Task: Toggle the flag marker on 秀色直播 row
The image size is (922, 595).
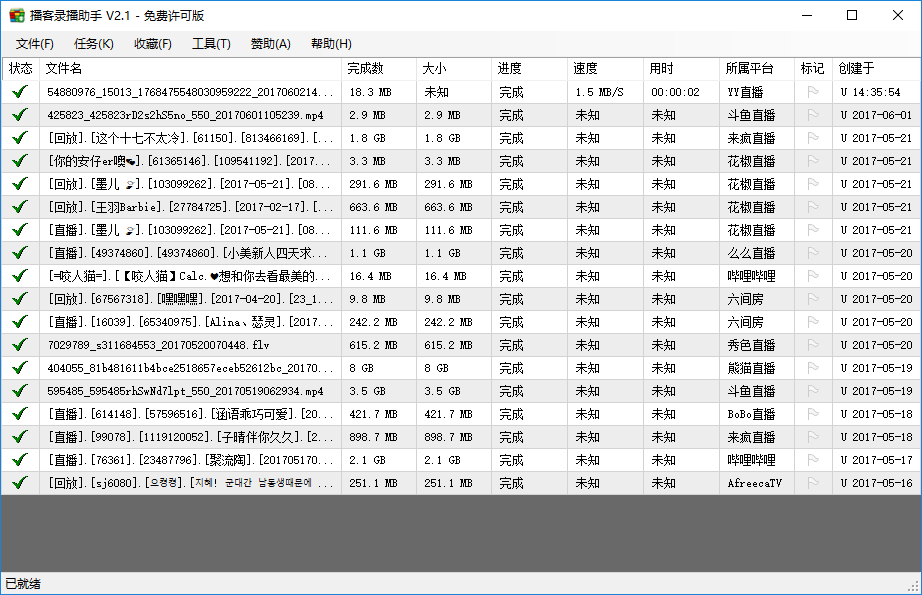Action: (813, 345)
